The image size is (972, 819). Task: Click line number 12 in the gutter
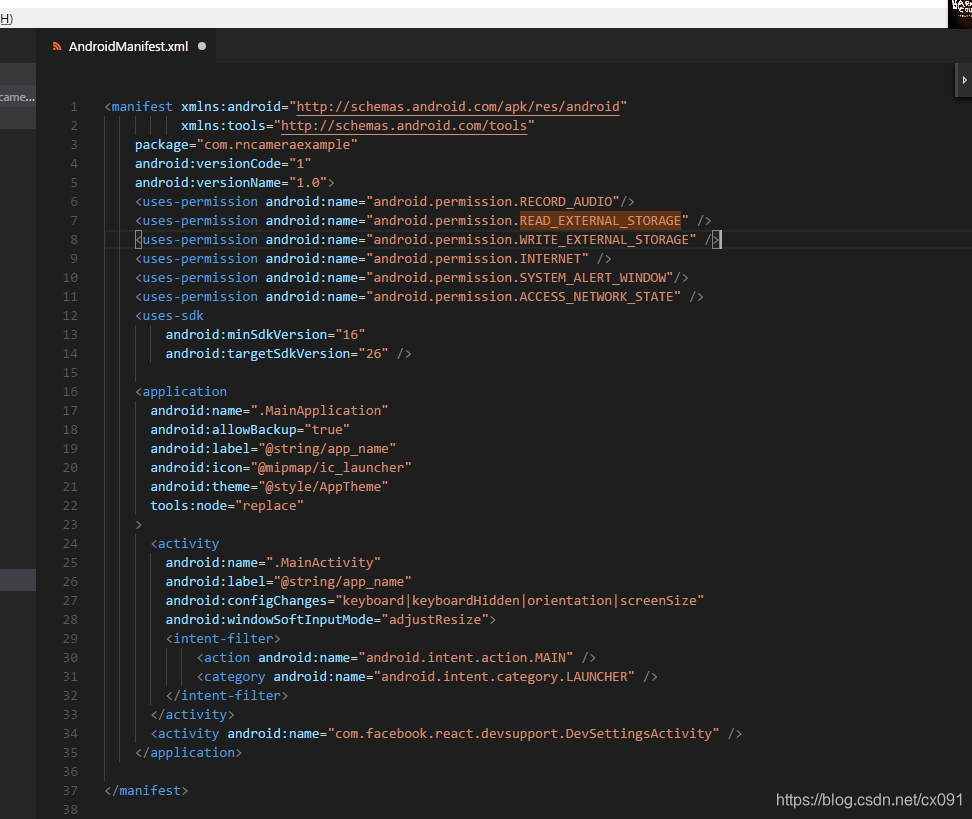point(70,316)
